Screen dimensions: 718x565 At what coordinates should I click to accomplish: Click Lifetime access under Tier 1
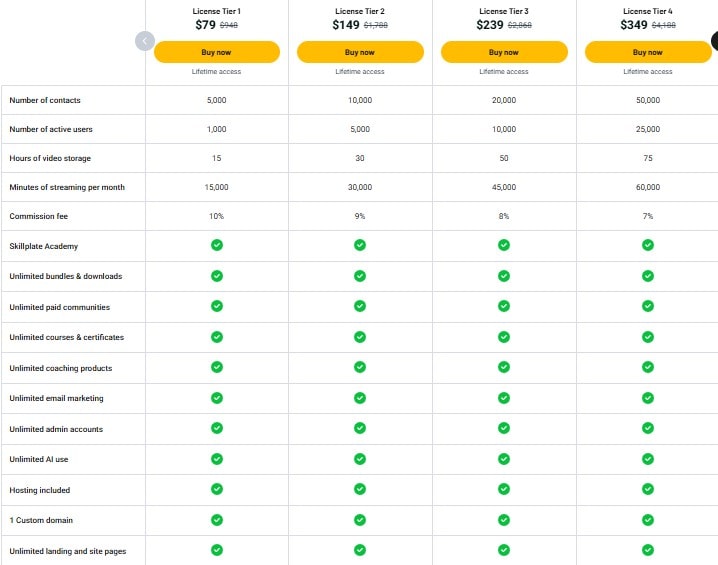pos(217,71)
